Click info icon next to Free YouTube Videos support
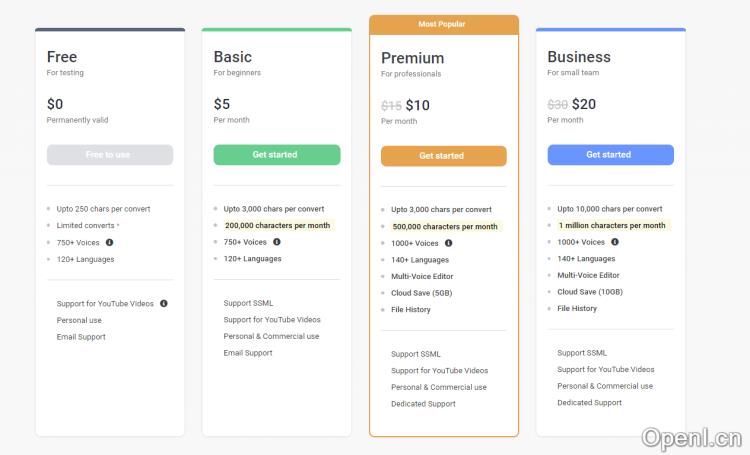 164,303
